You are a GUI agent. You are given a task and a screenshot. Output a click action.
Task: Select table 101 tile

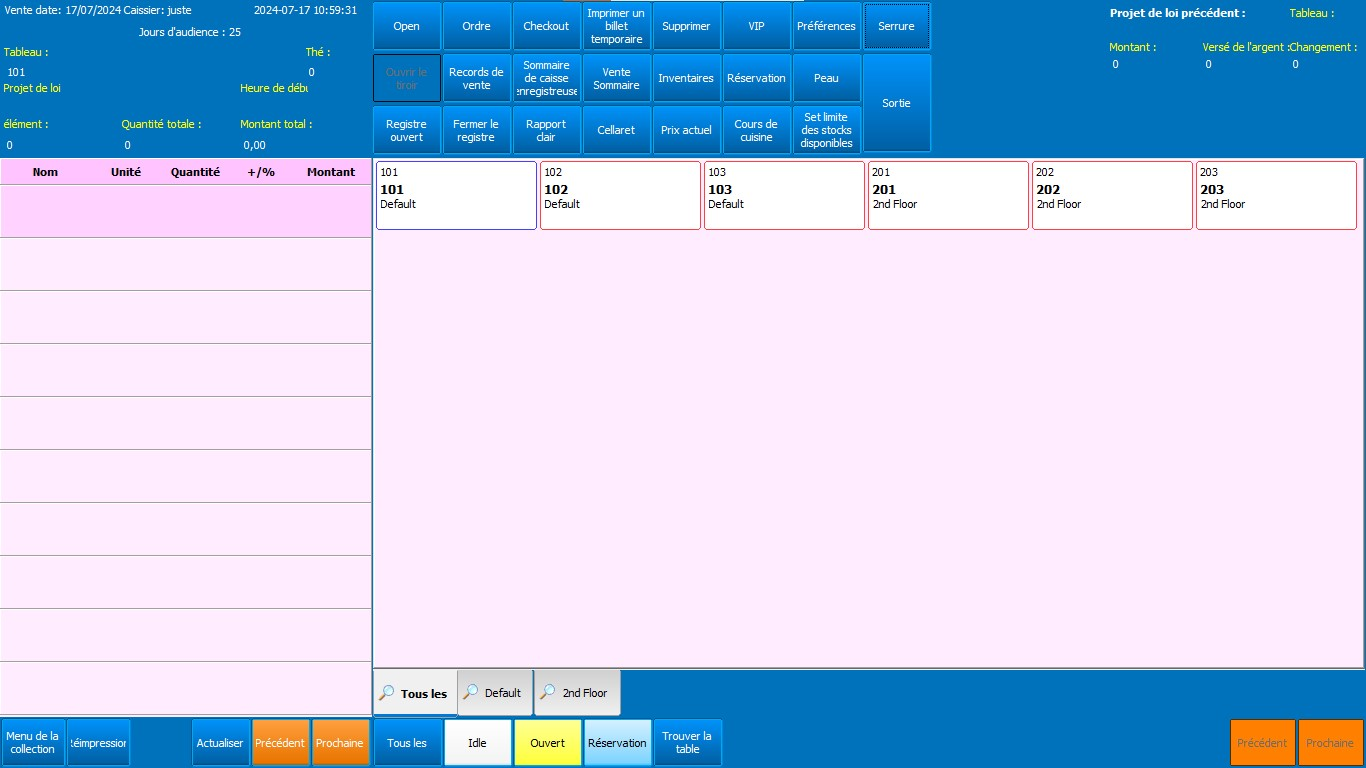coord(456,195)
